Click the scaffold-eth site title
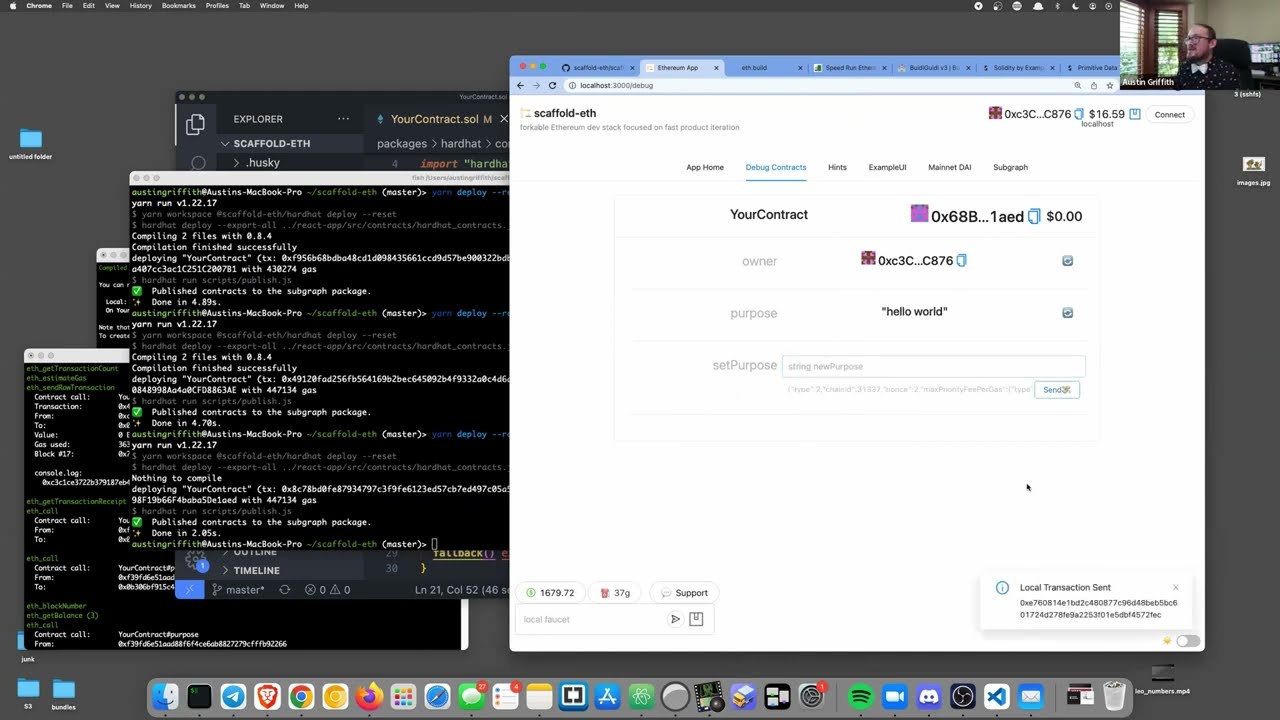Image resolution: width=1280 pixels, height=720 pixels. click(x=565, y=113)
